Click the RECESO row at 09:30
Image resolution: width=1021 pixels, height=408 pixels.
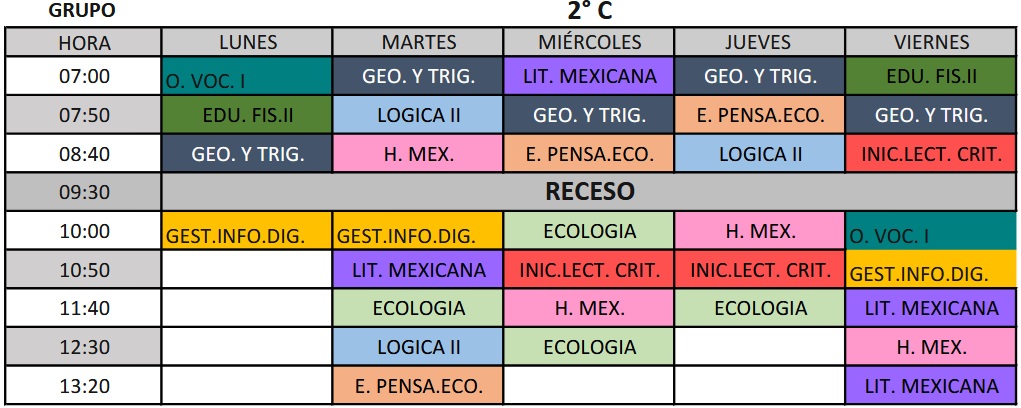(x=589, y=191)
